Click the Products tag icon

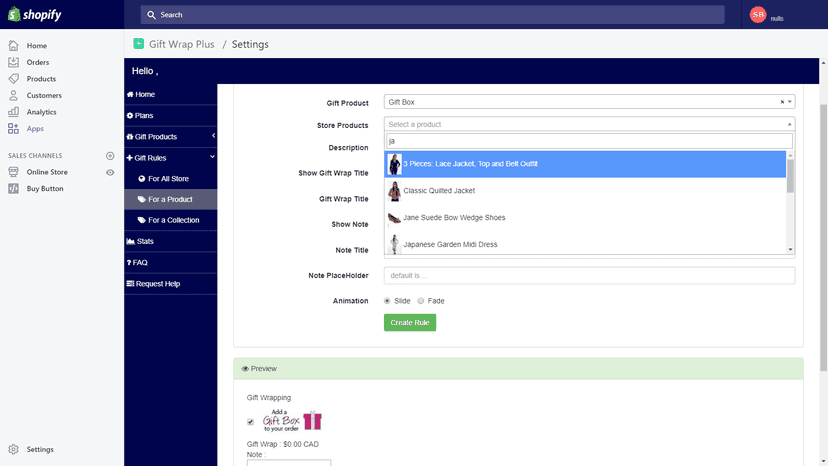14,79
